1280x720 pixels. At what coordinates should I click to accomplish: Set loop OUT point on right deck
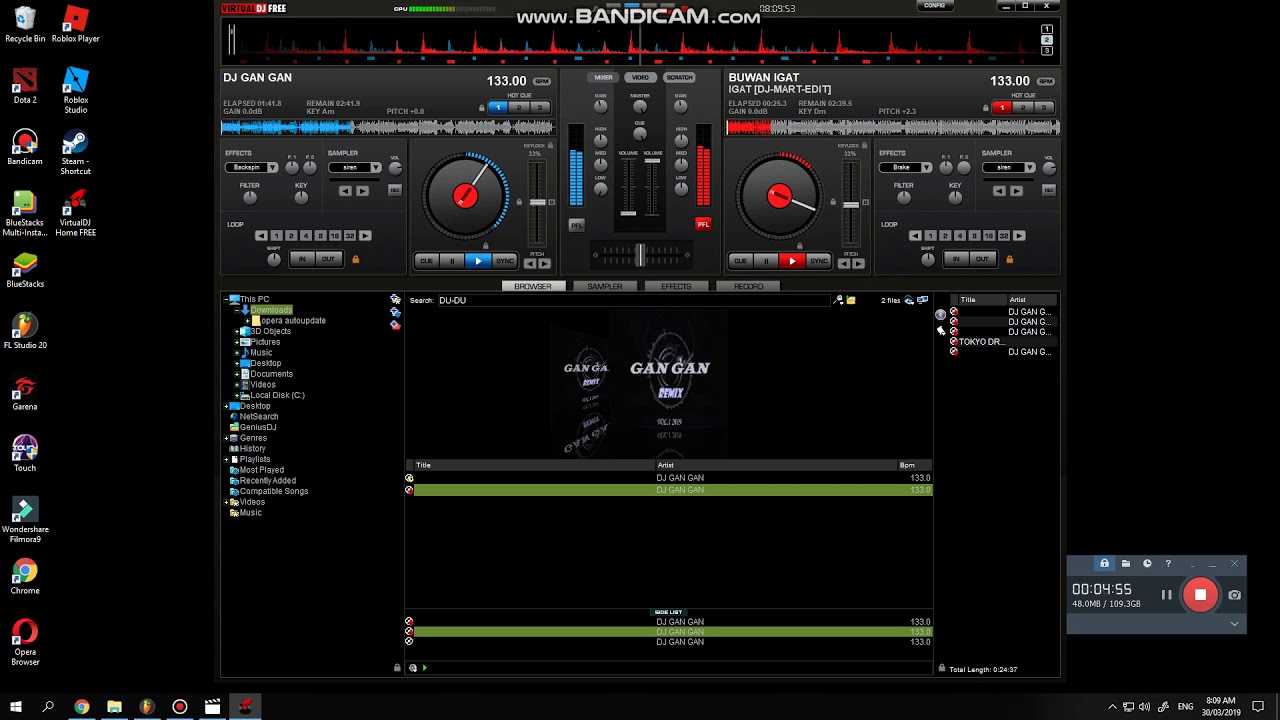tap(981, 259)
